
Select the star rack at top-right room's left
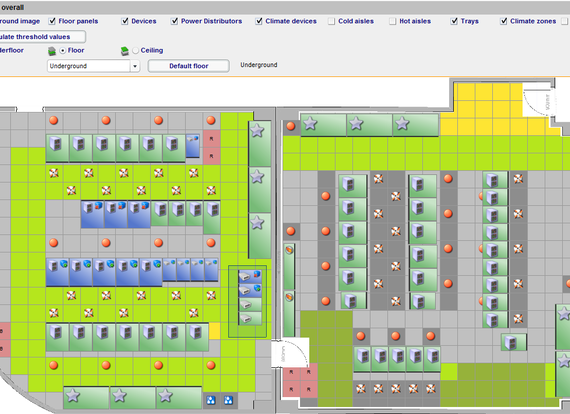tap(323, 125)
